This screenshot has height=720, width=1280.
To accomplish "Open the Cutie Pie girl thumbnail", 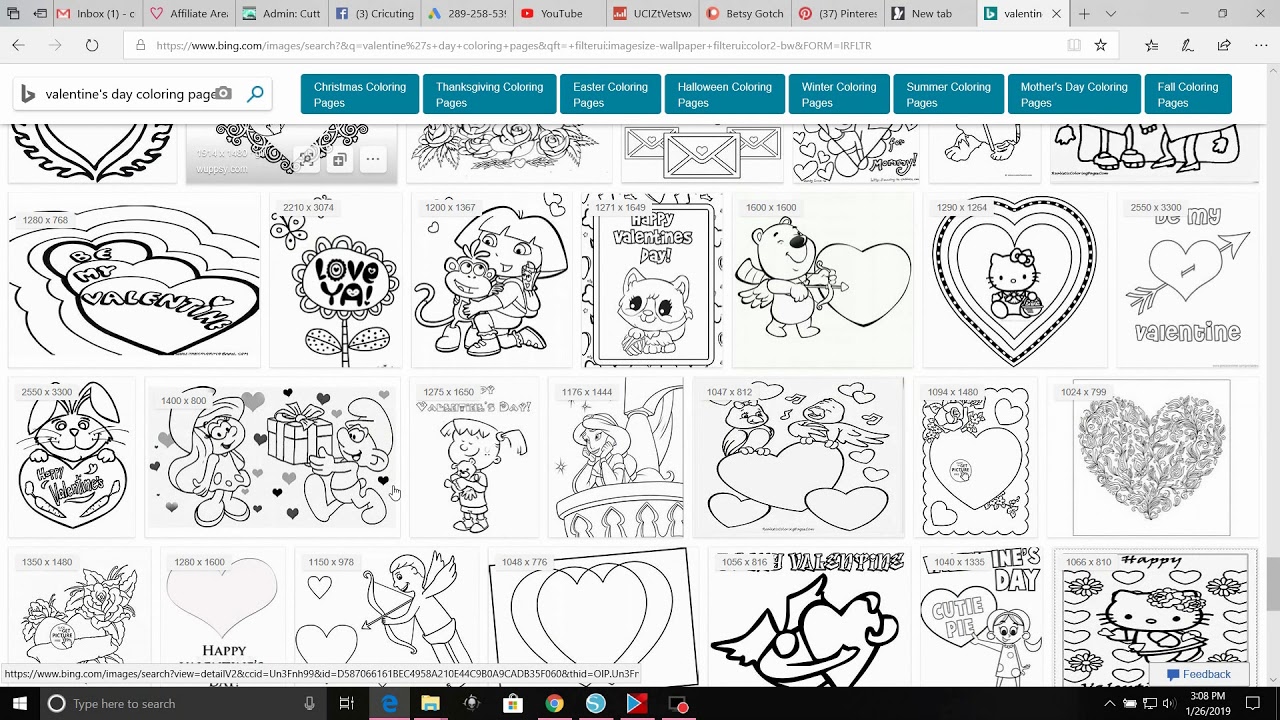I will 980,617.
